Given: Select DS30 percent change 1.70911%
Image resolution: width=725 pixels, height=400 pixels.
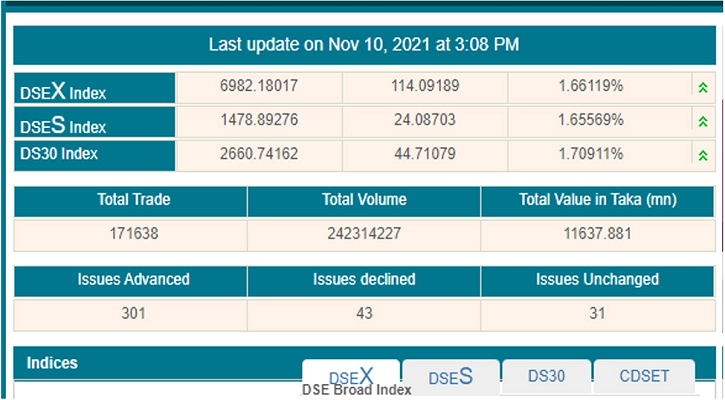Looking at the screenshot, I should coord(591,154).
